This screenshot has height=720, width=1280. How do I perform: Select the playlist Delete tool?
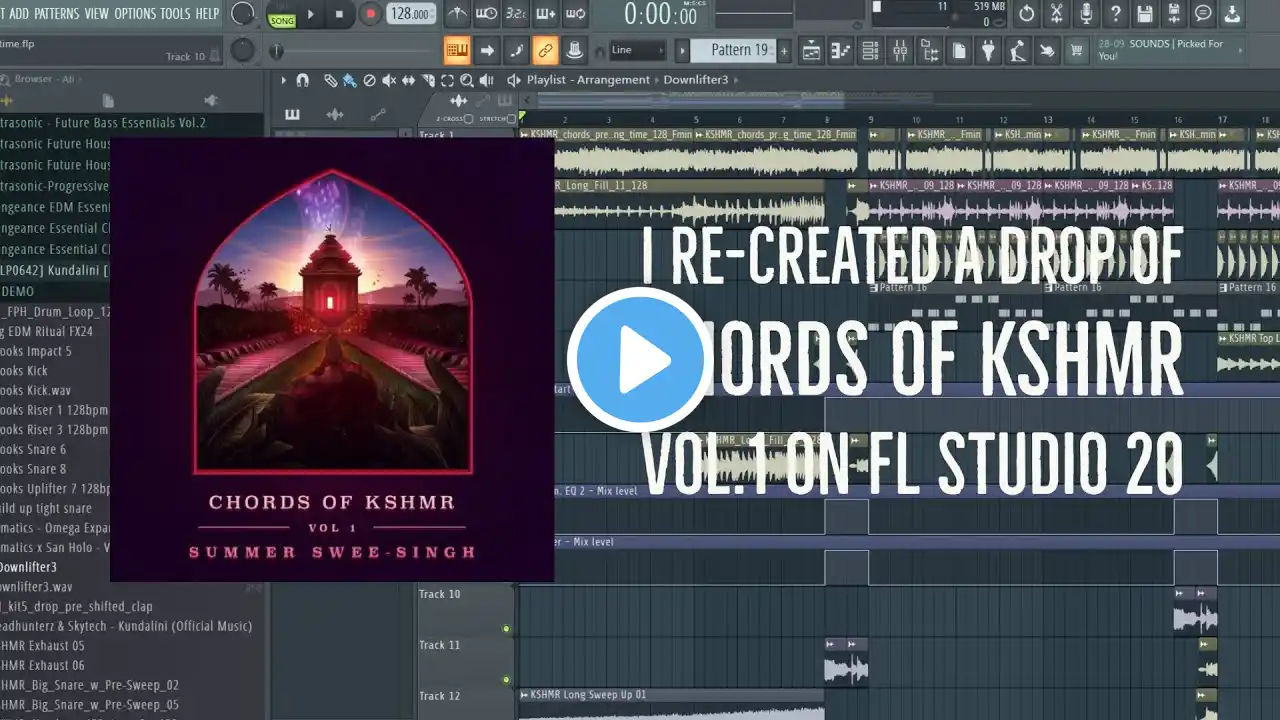(x=369, y=81)
